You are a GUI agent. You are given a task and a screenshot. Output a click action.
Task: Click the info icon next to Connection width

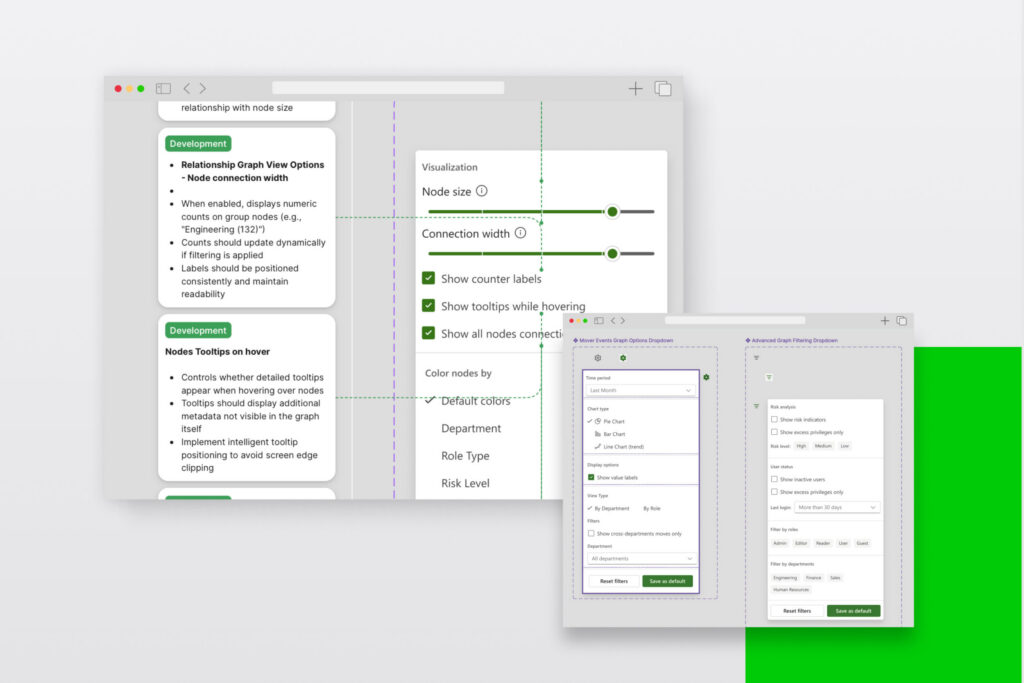point(520,232)
